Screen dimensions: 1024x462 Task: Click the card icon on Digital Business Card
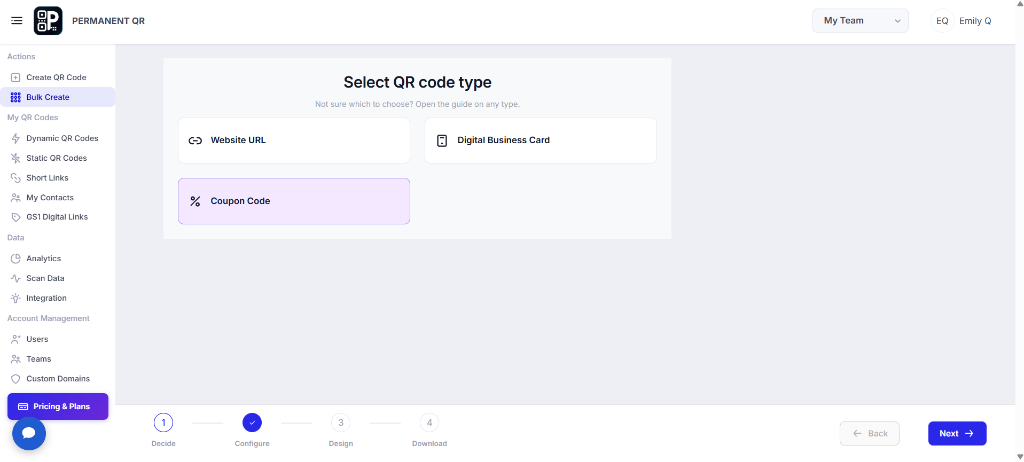tap(442, 140)
